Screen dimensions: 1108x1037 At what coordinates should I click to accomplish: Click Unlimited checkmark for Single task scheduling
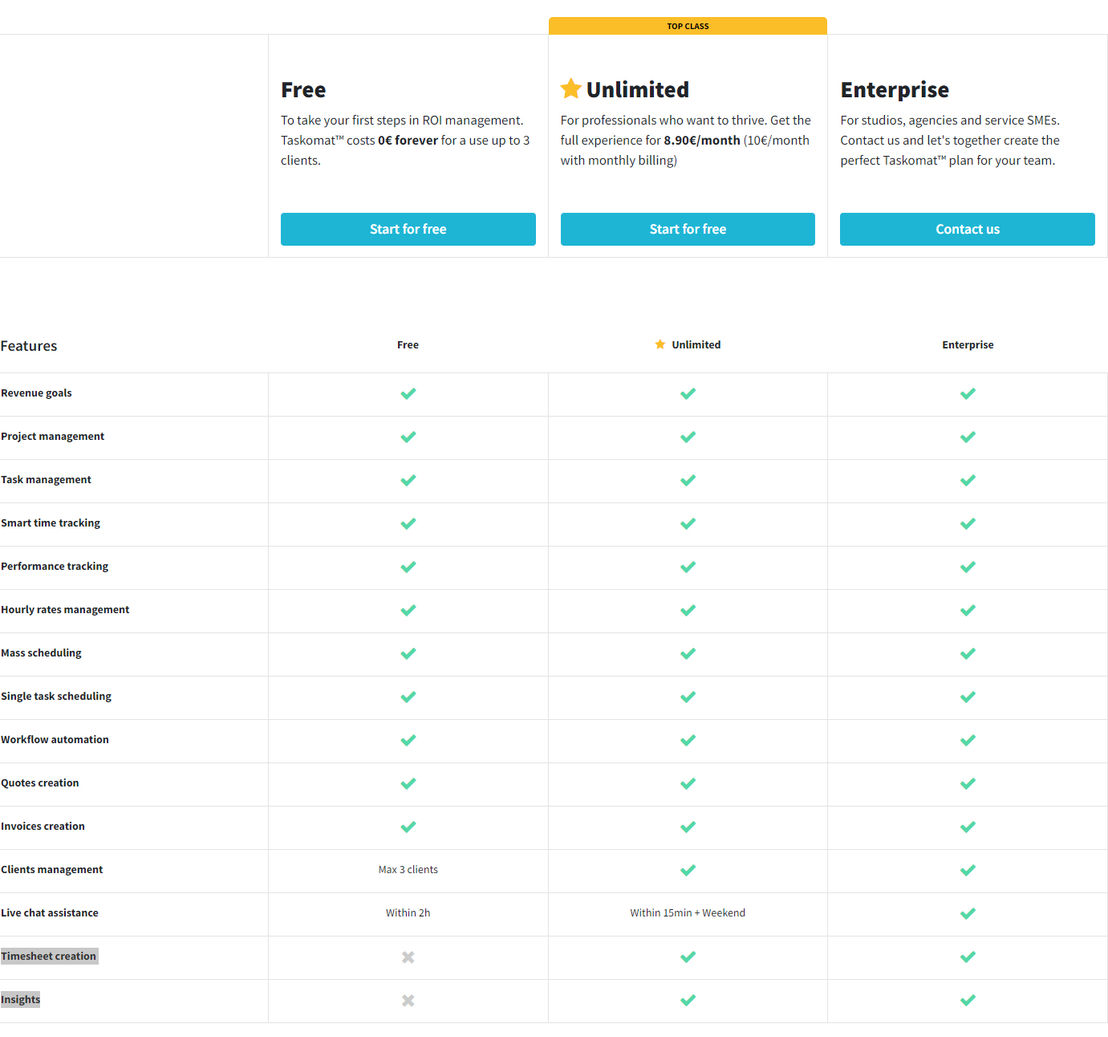[688, 697]
